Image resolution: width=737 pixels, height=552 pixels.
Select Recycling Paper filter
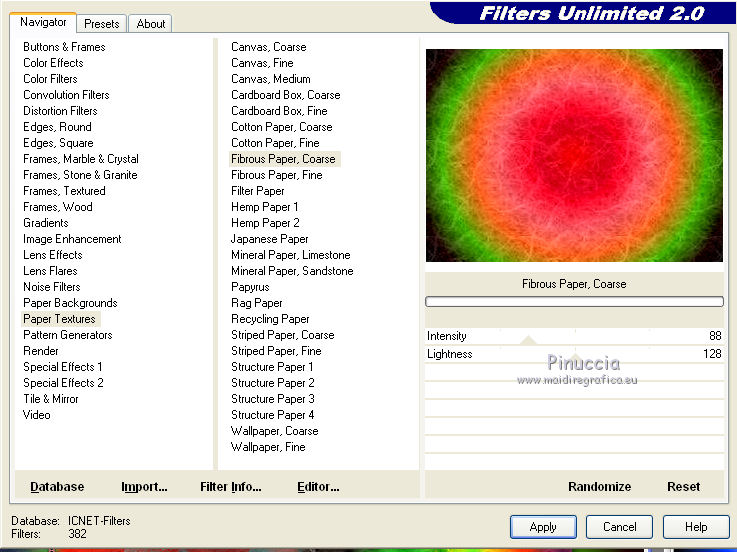pos(270,319)
